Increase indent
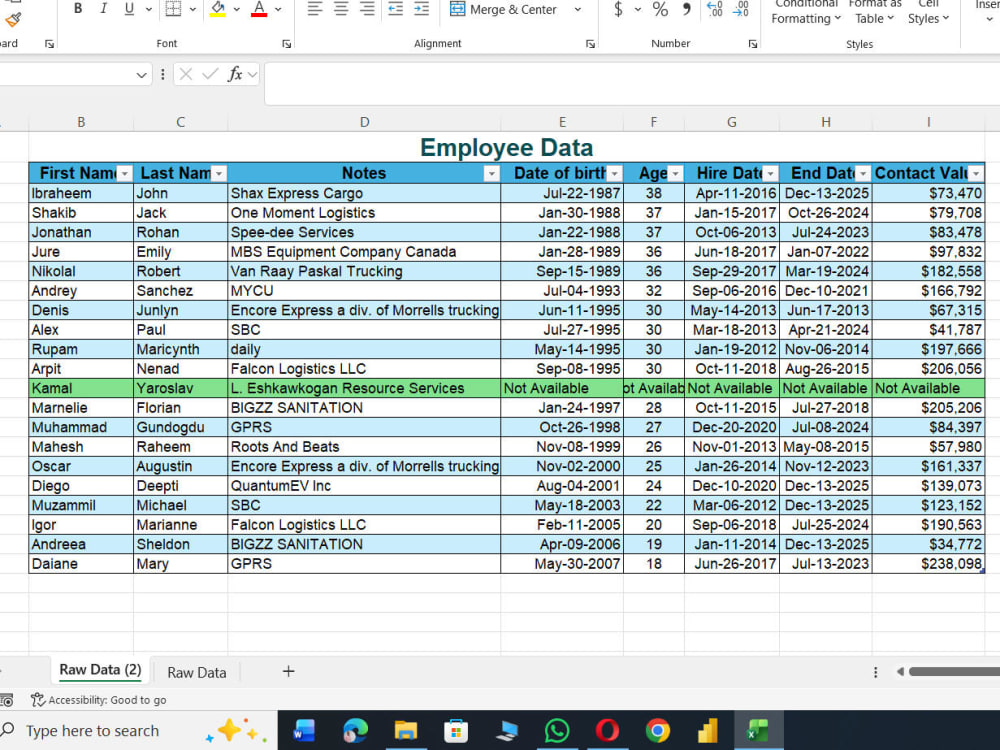Image resolution: width=1000 pixels, height=750 pixels. click(422, 9)
